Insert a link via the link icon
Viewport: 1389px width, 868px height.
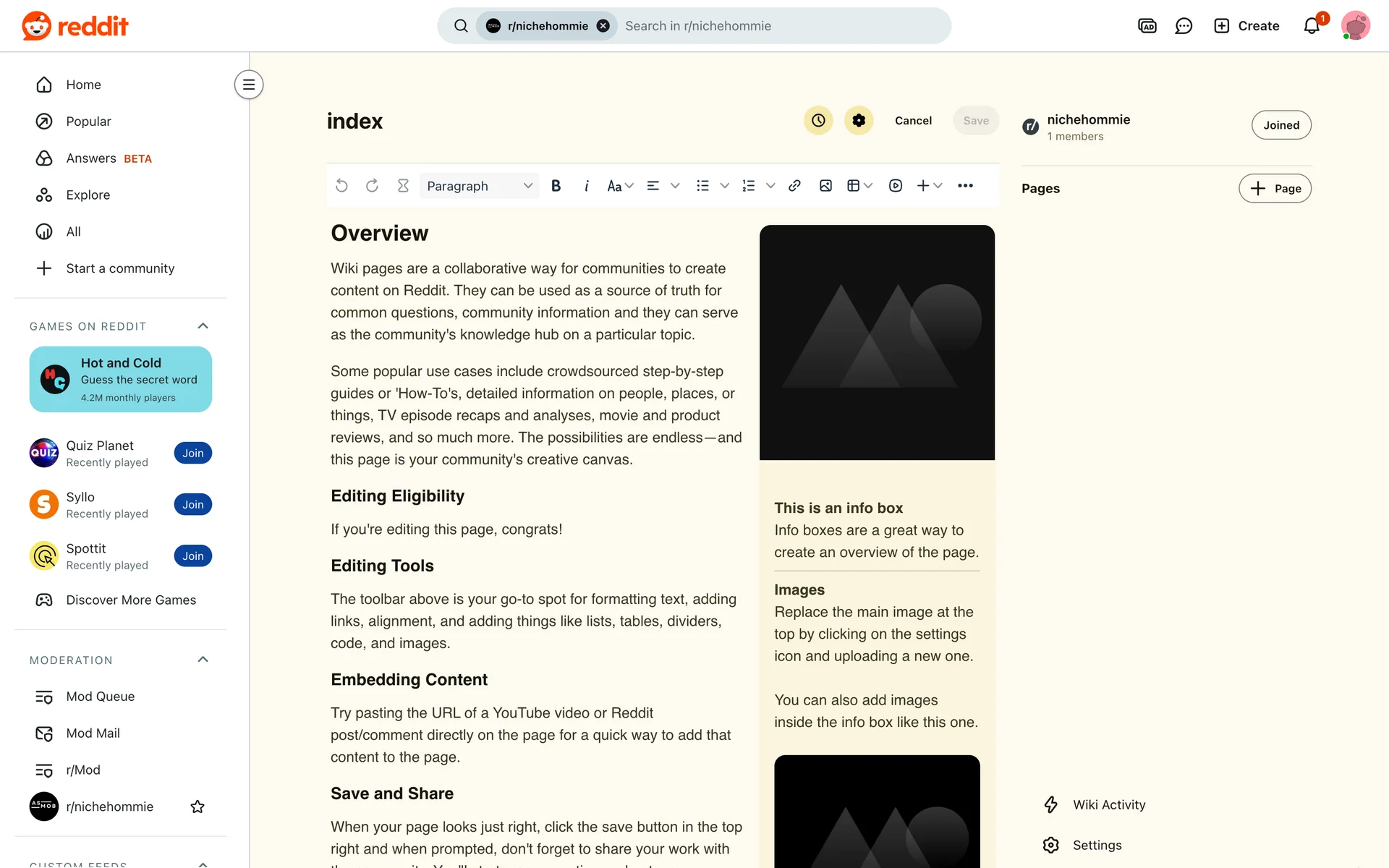point(794,186)
